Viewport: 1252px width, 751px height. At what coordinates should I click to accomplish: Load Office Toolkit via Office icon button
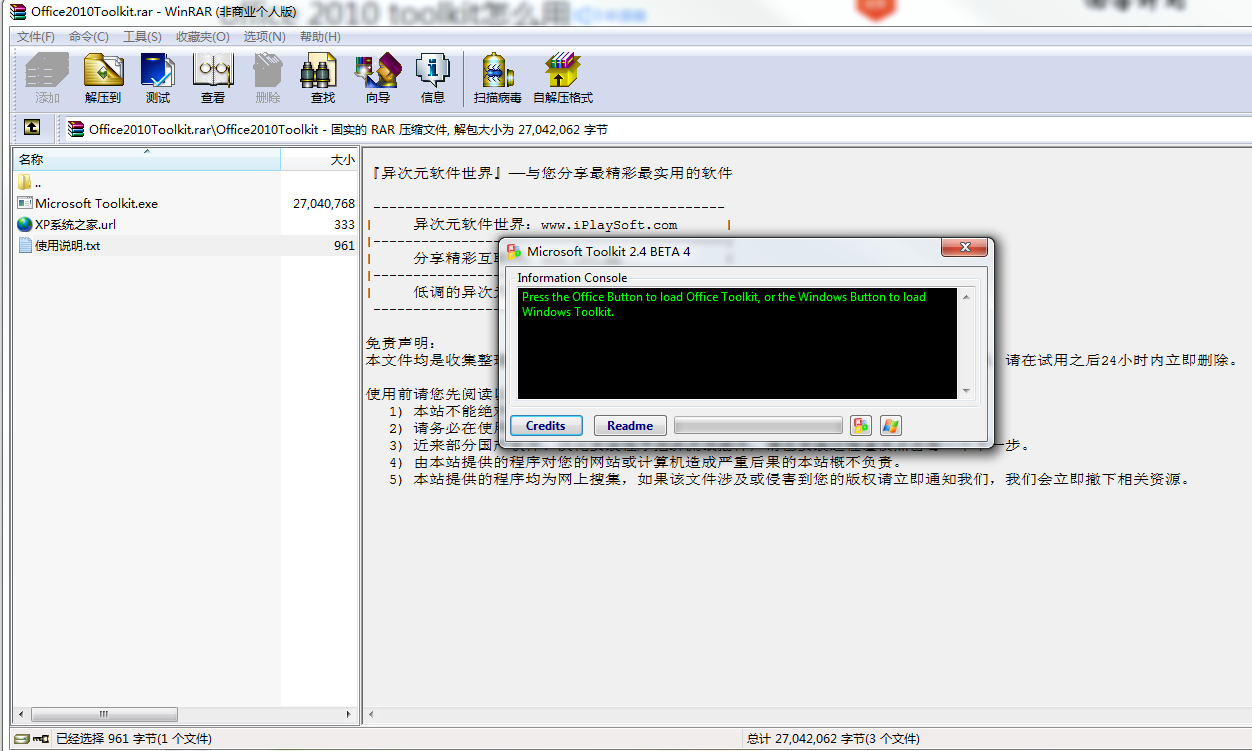pyautogui.click(x=861, y=426)
